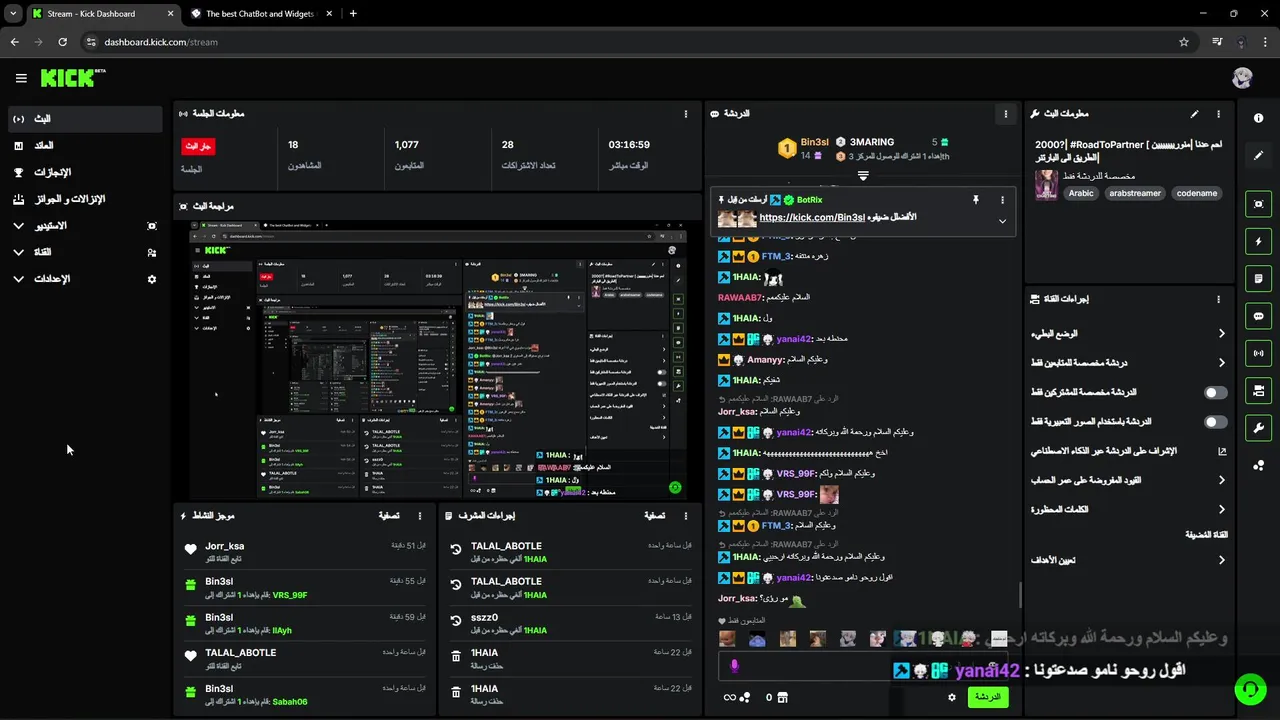The width and height of the screenshot is (1280, 720).
Task: Select Jorr_ksa follow entry in activity feed
Action: 305,552
